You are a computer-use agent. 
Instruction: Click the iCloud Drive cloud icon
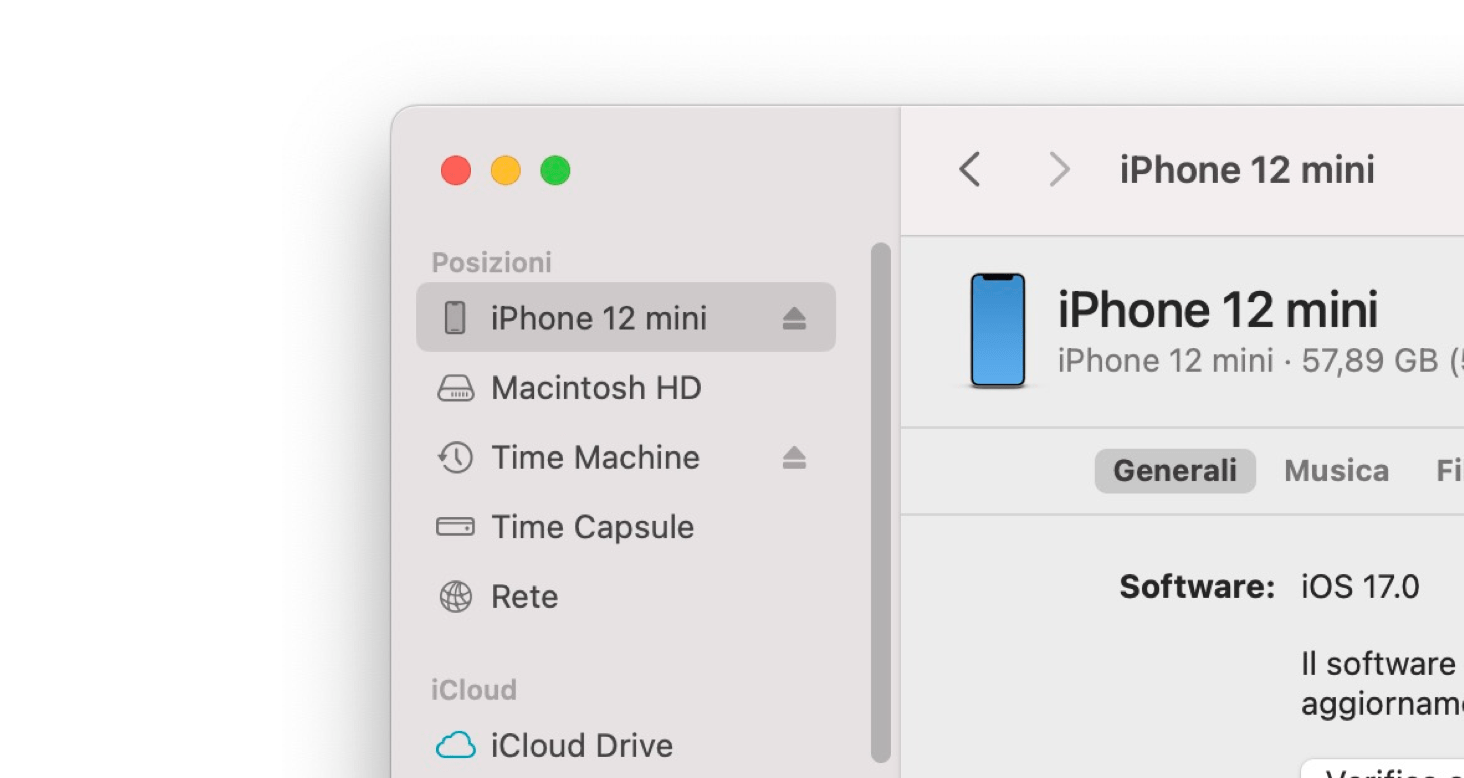click(456, 746)
